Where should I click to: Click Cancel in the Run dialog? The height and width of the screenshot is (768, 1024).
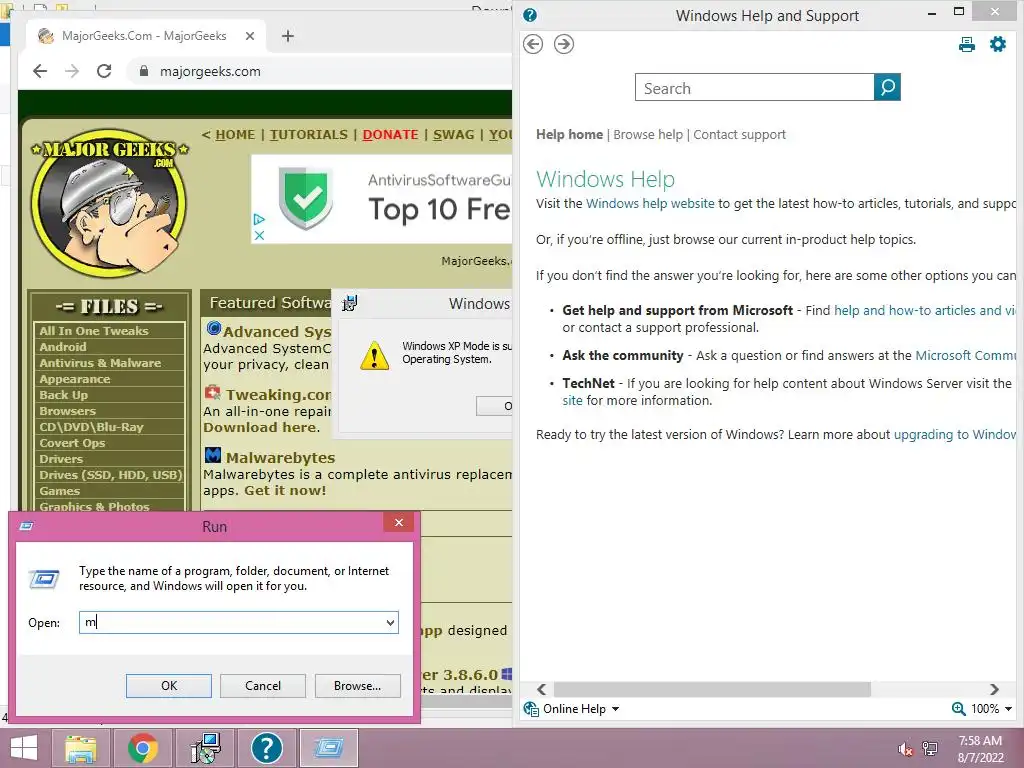pyautogui.click(x=263, y=686)
